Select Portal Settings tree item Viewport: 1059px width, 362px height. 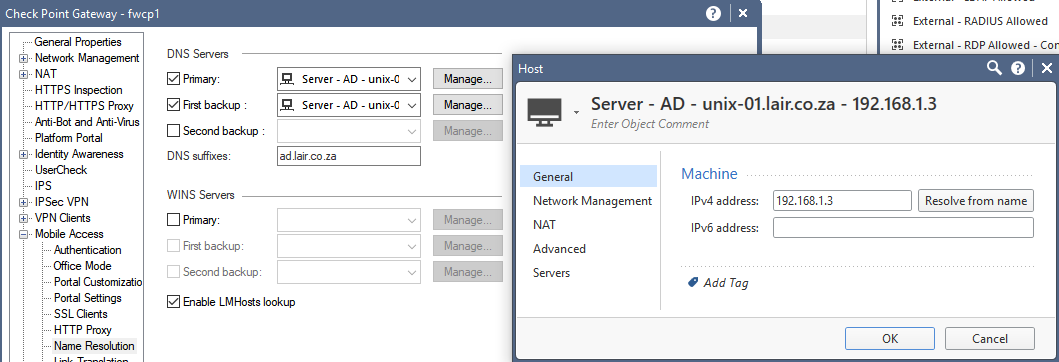(x=88, y=298)
